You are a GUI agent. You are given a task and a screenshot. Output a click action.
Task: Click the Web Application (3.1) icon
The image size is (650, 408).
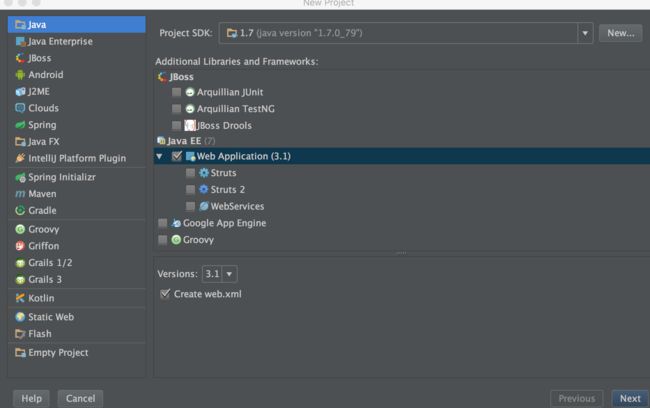190,156
